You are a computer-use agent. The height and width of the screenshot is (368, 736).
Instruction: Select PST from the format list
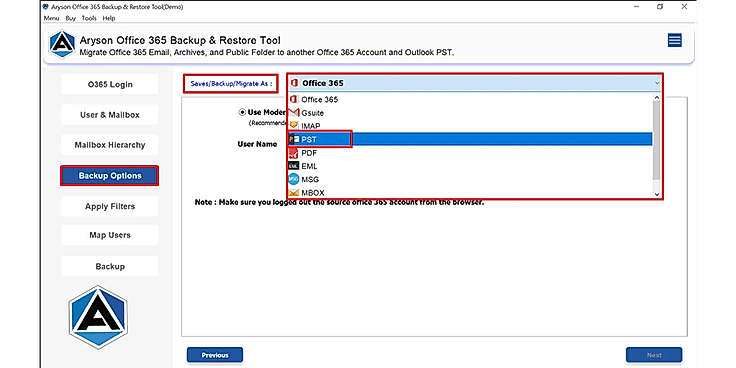click(x=470, y=139)
